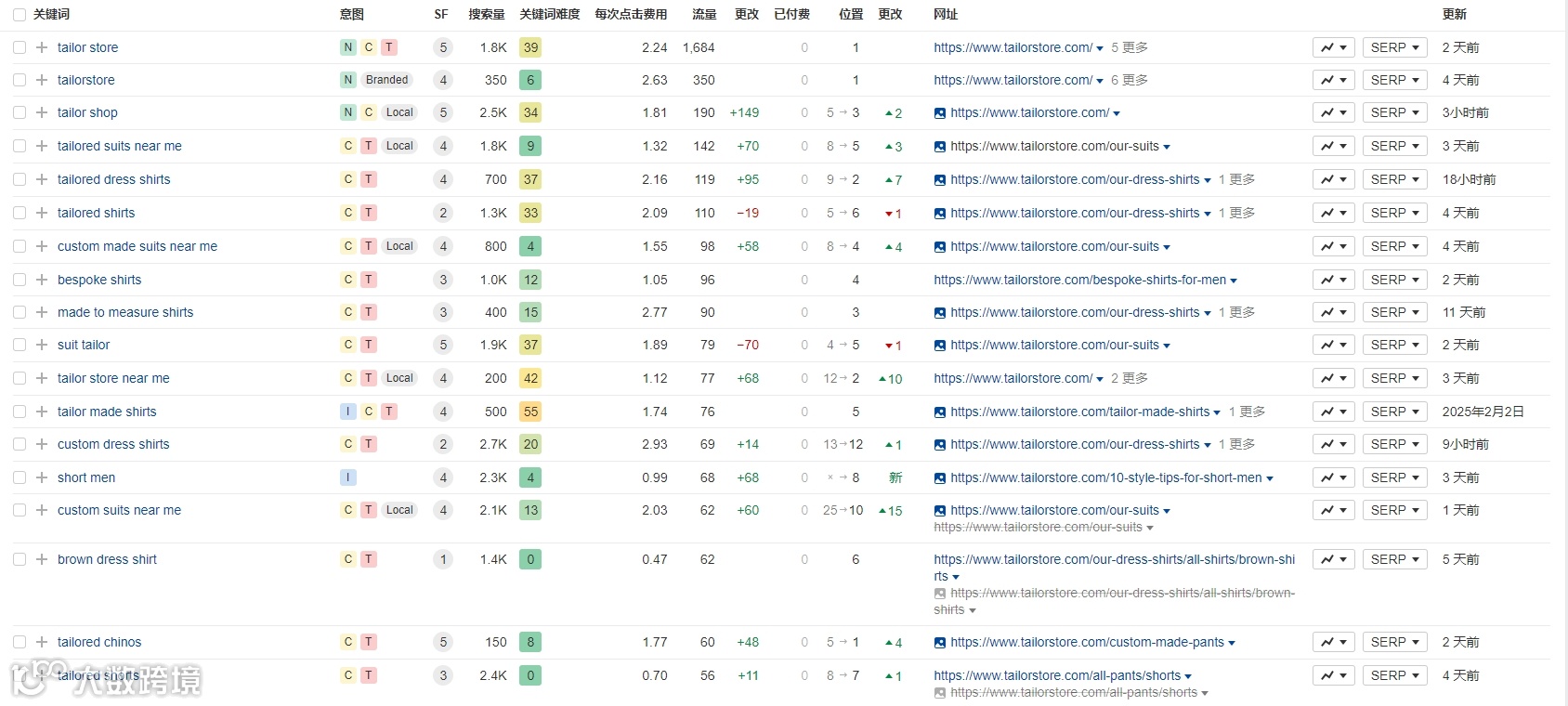Screen dimensions: 1568x706
Task: Click the Branded badge for tailorstore
Action: [387, 80]
